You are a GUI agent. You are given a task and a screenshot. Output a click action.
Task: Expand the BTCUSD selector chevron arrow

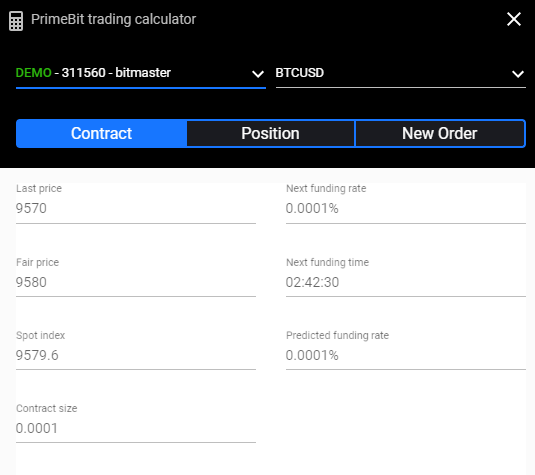[x=518, y=74]
